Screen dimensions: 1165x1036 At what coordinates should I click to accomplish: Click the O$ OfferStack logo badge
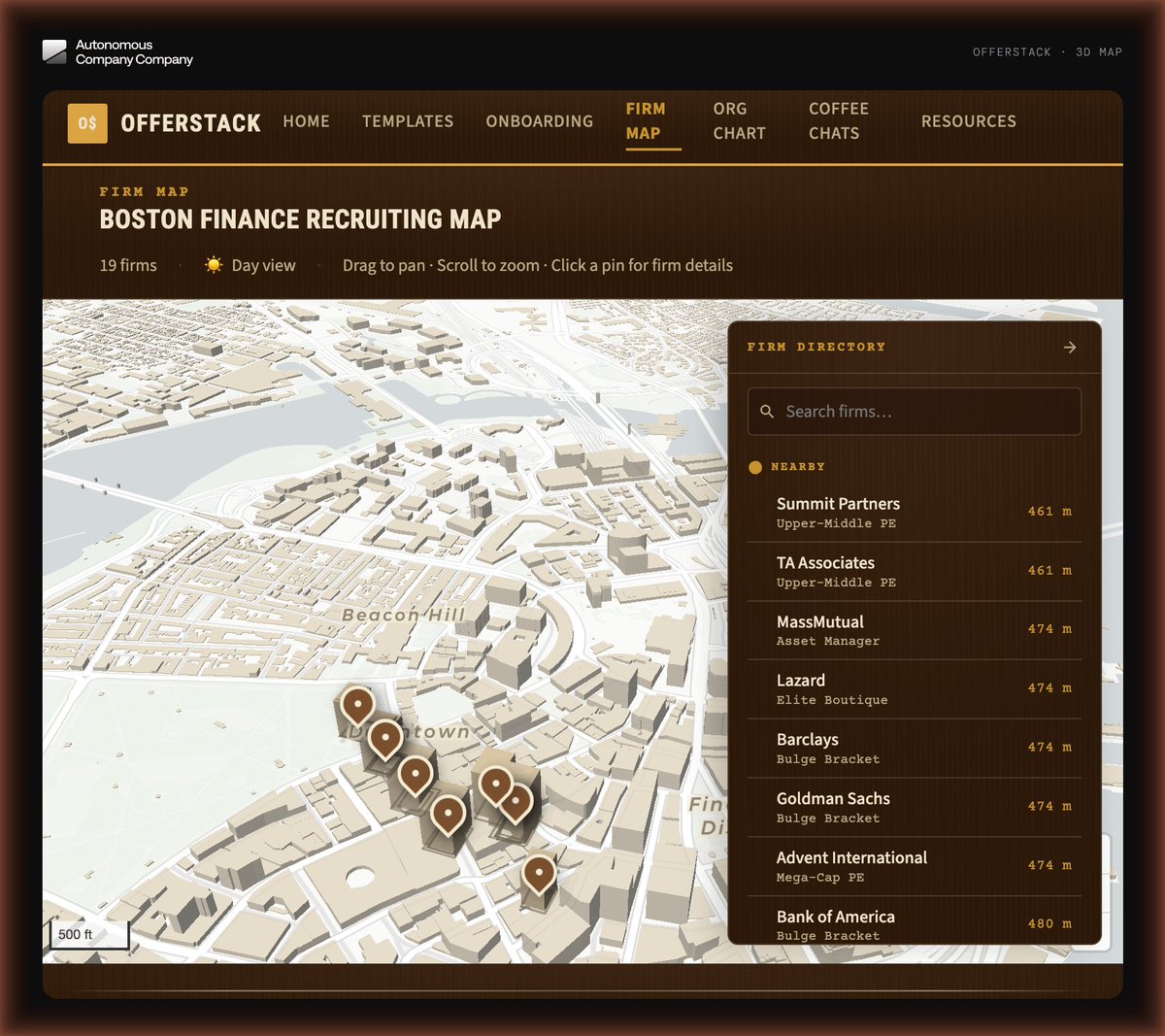click(87, 123)
